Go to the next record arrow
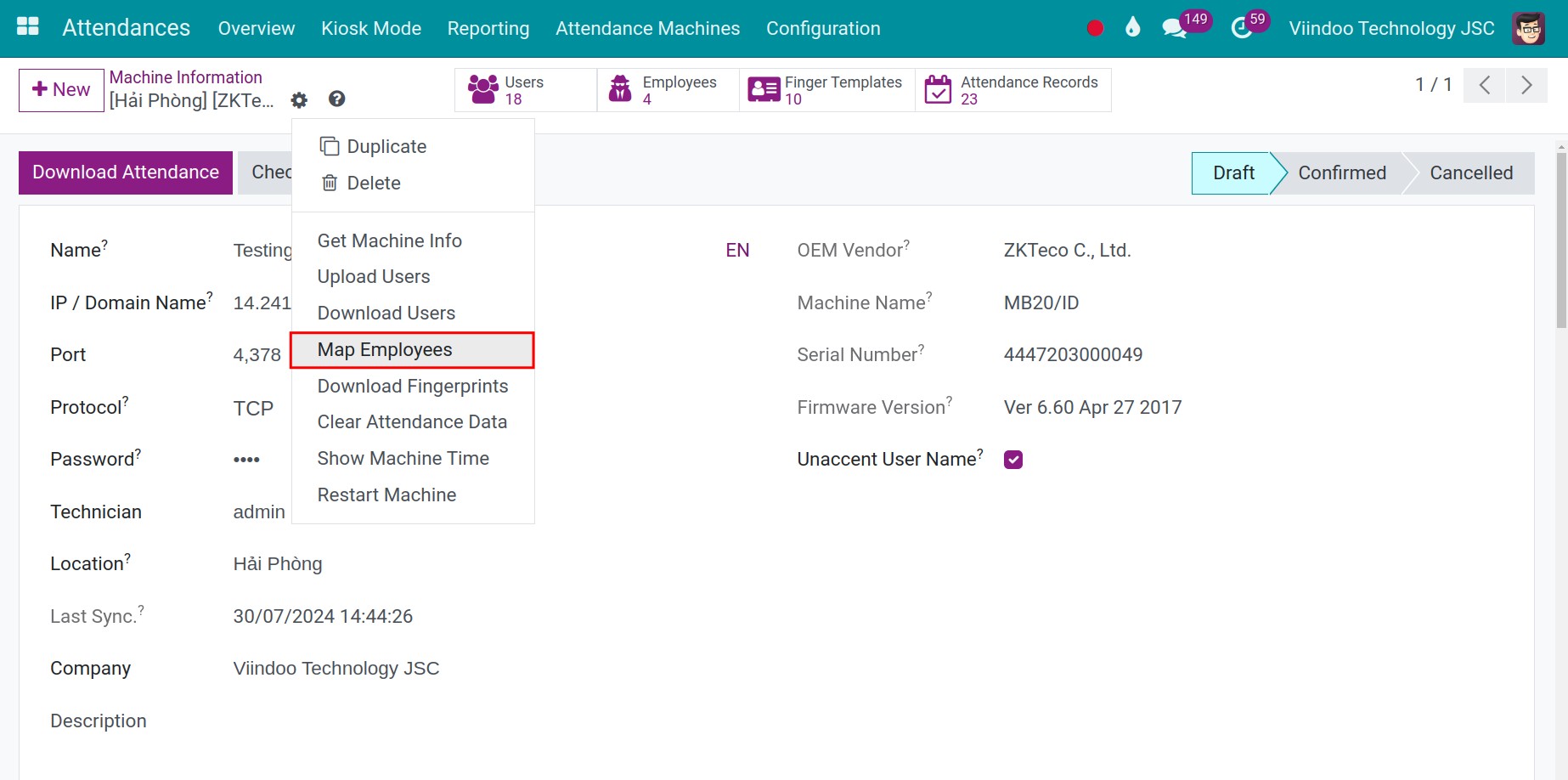 click(1526, 85)
